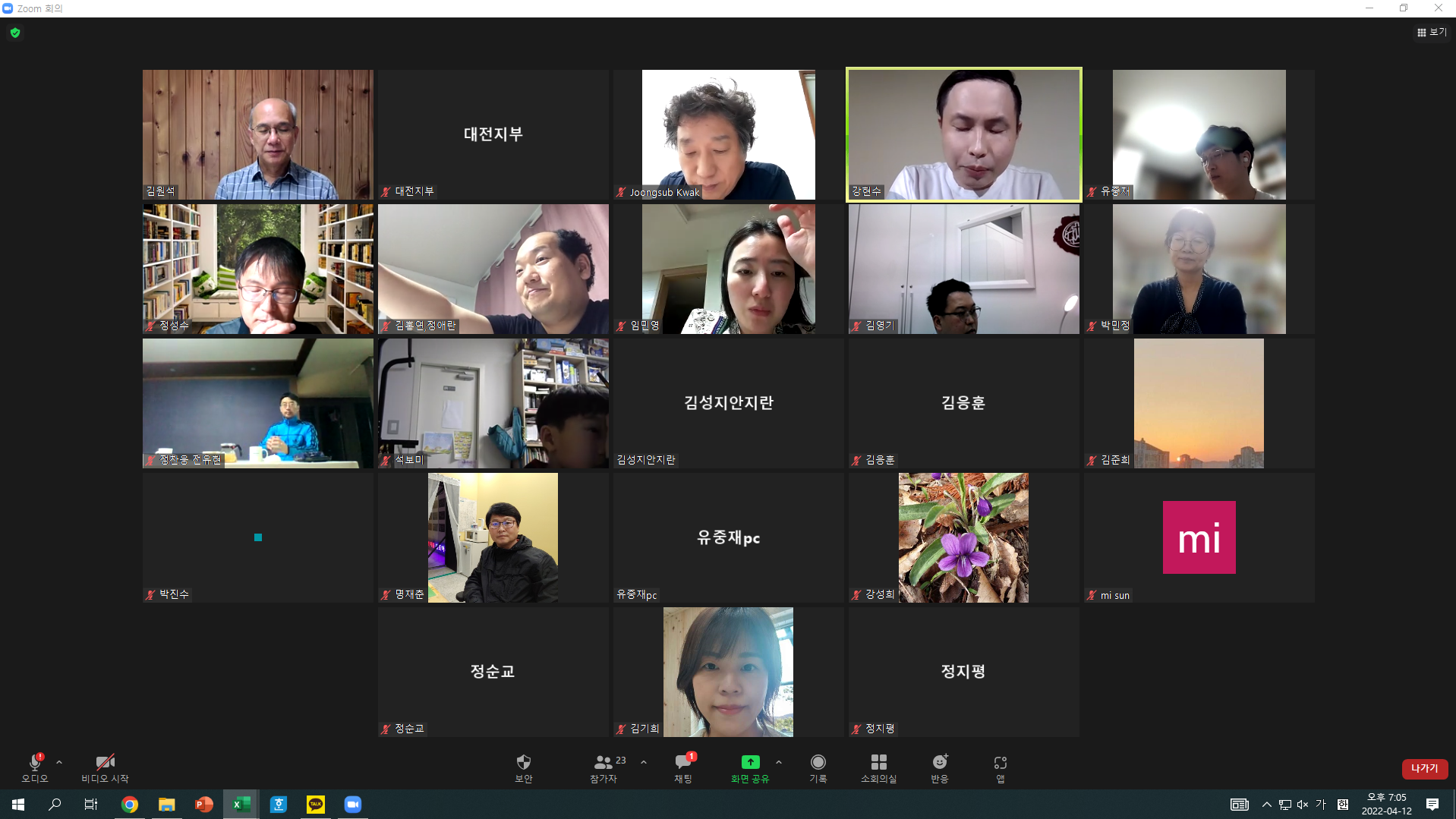Viewport: 1456px width, 819px height.
Task: Click the 박진수 name label
Action: pyautogui.click(x=174, y=594)
